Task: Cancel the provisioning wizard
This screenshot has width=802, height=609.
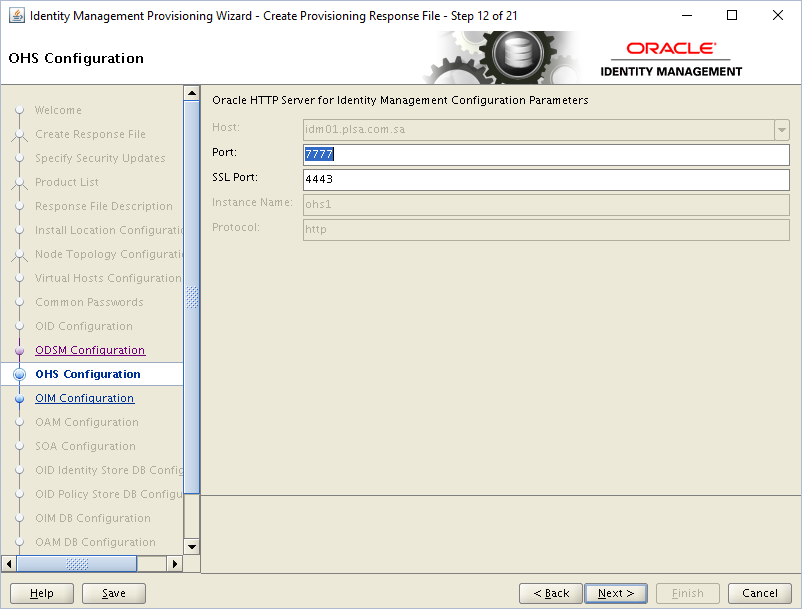Action: tap(759, 592)
